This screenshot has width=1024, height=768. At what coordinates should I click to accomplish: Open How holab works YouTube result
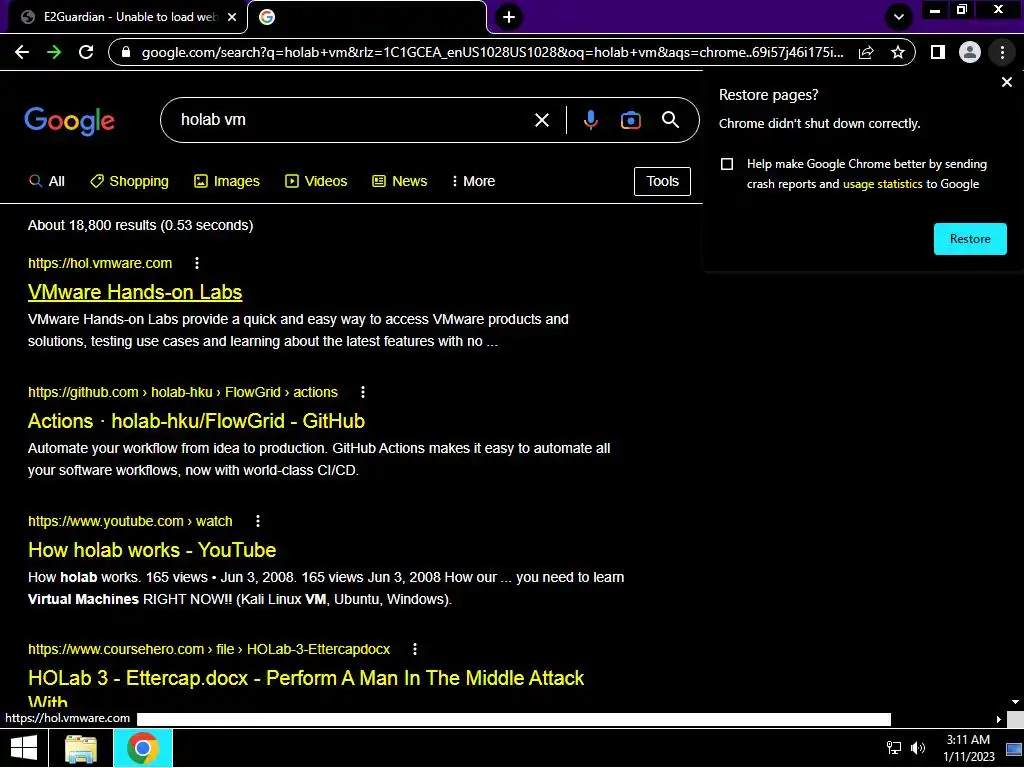click(152, 550)
